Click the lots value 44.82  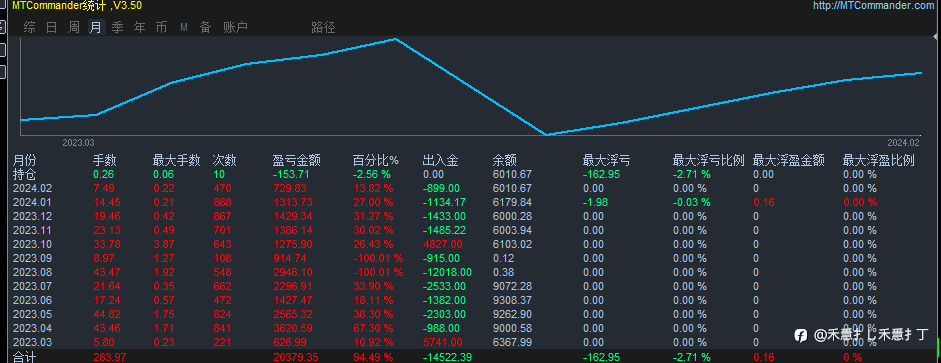tap(107, 314)
